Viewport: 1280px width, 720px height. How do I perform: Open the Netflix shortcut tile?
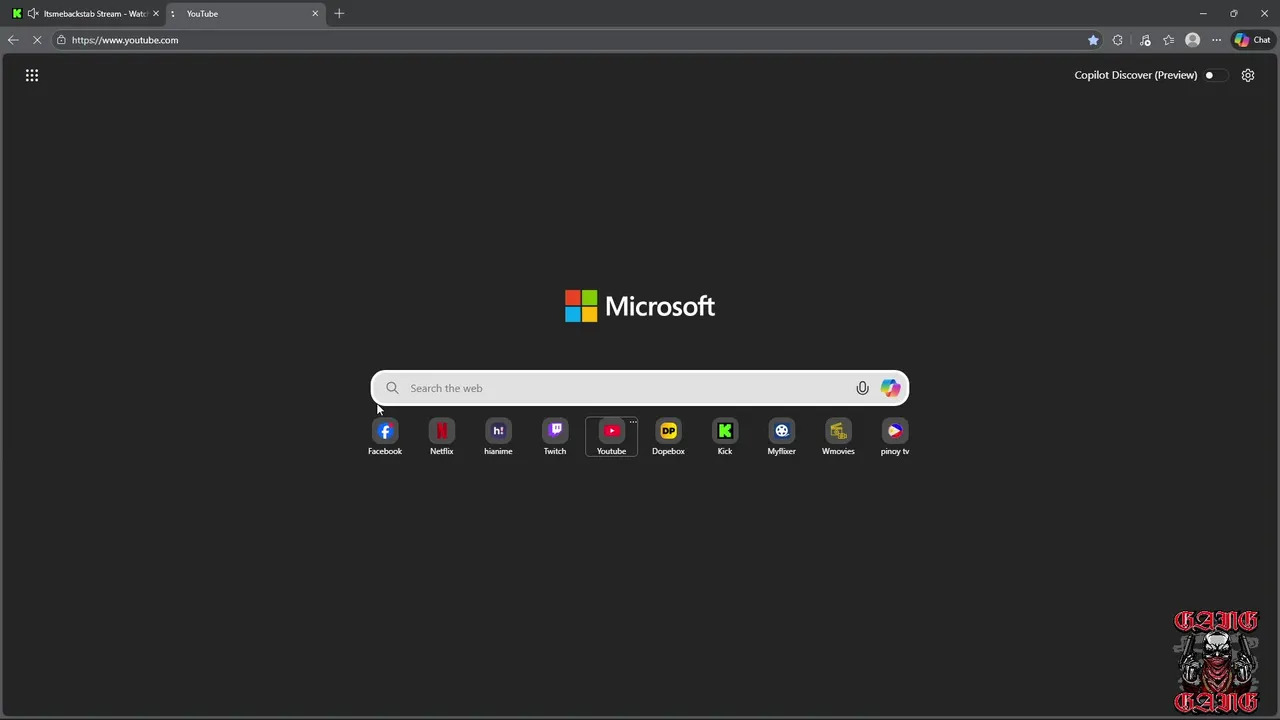pyautogui.click(x=441, y=437)
